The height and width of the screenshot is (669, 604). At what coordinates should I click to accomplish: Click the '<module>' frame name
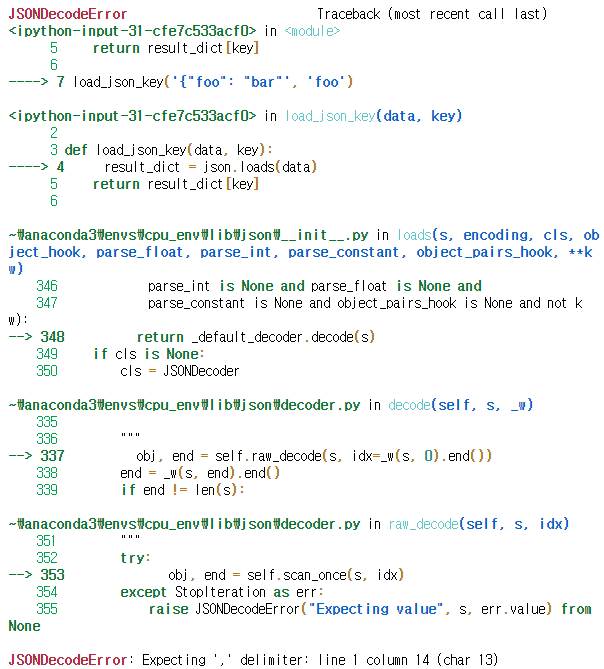(x=312, y=31)
